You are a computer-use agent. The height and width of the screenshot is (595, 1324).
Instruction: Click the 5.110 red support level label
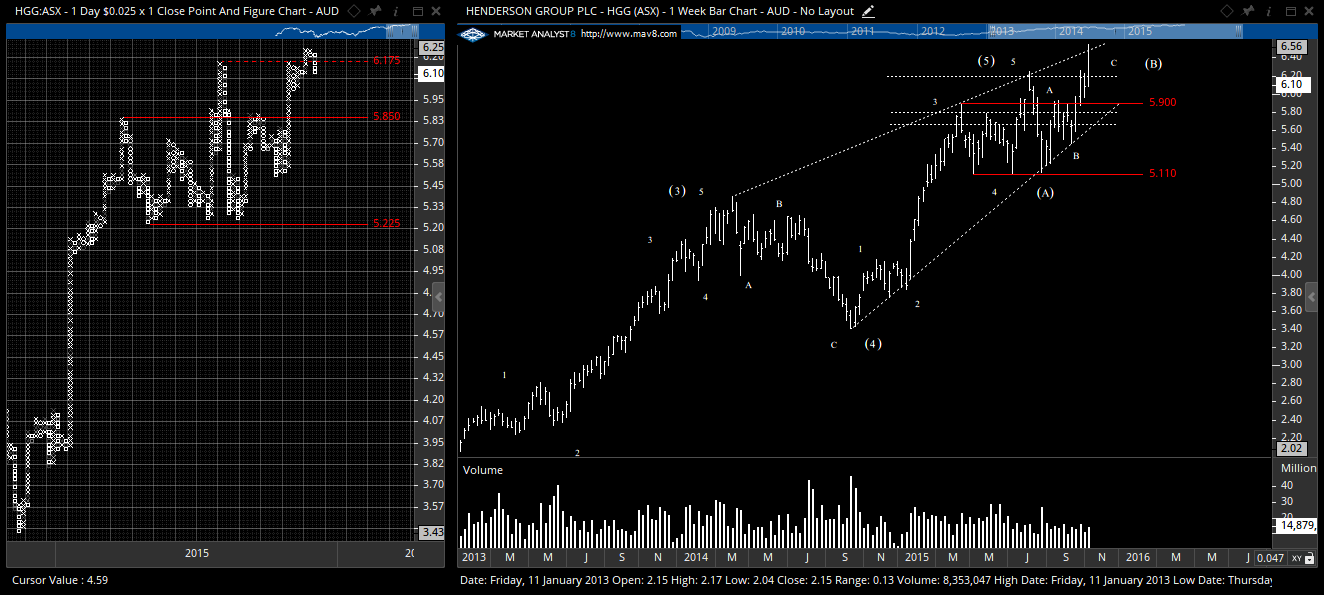1162,174
